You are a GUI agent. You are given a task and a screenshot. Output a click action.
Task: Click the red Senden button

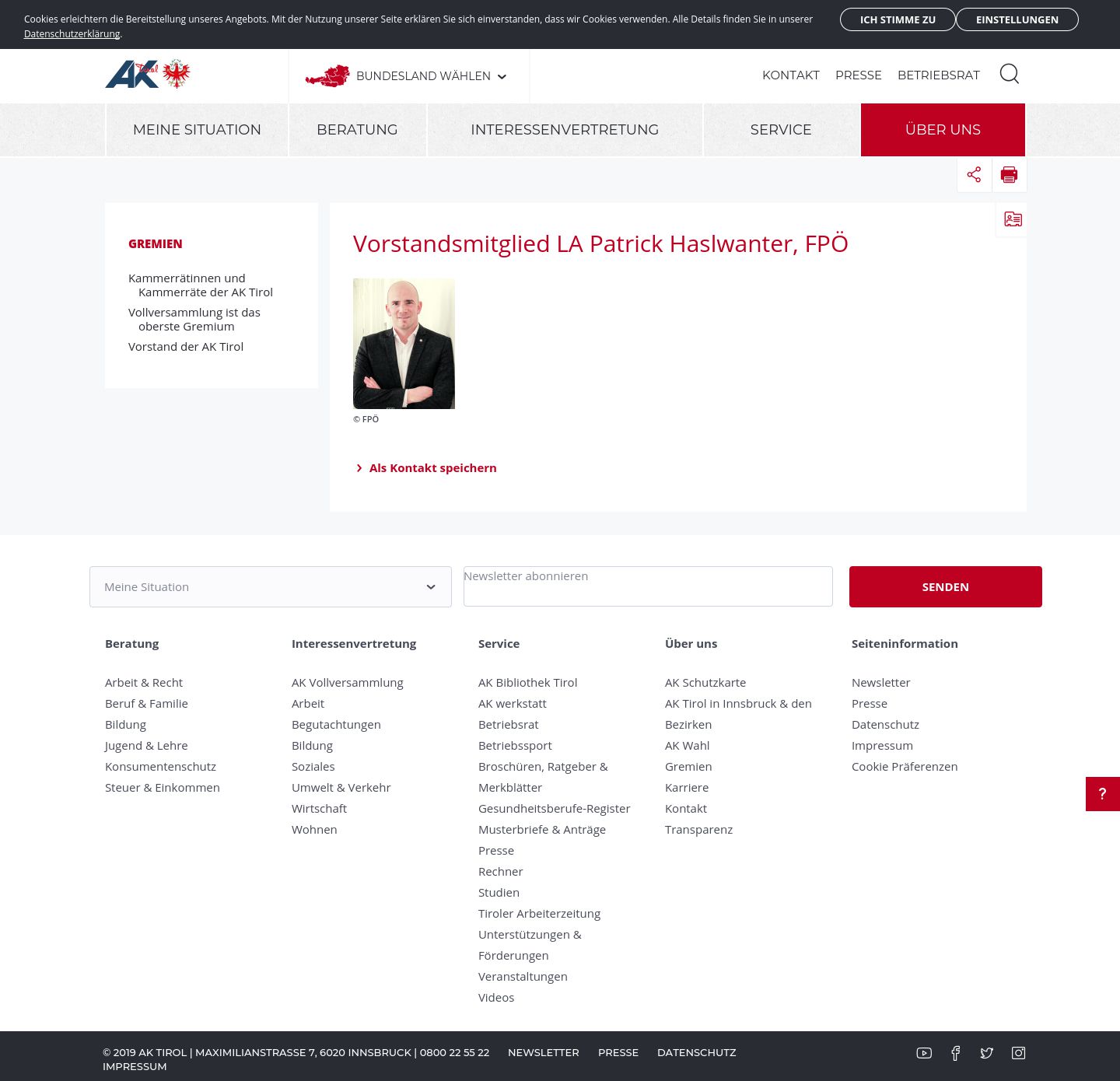tap(946, 586)
